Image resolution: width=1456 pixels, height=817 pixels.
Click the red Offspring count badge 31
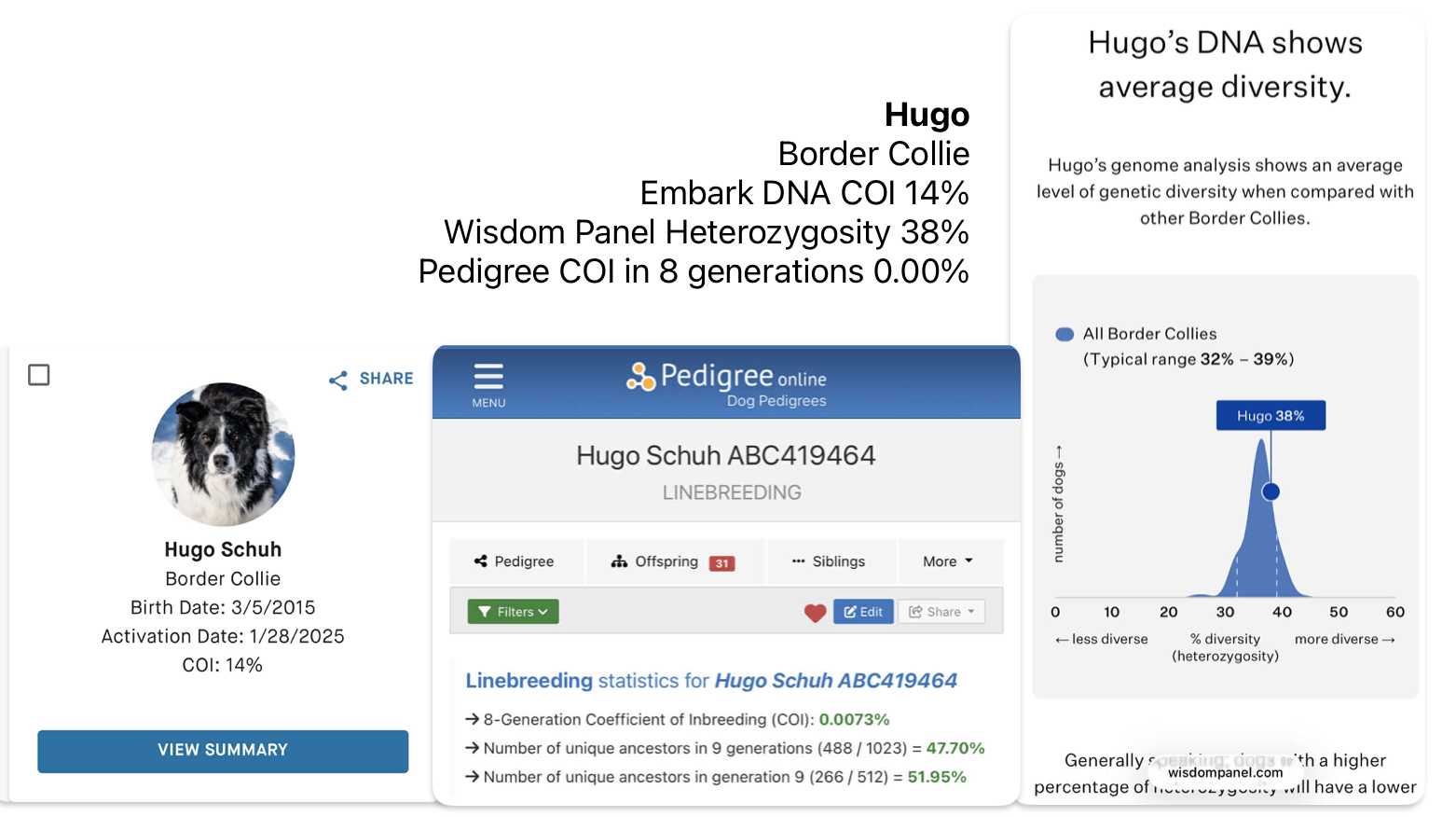(721, 563)
